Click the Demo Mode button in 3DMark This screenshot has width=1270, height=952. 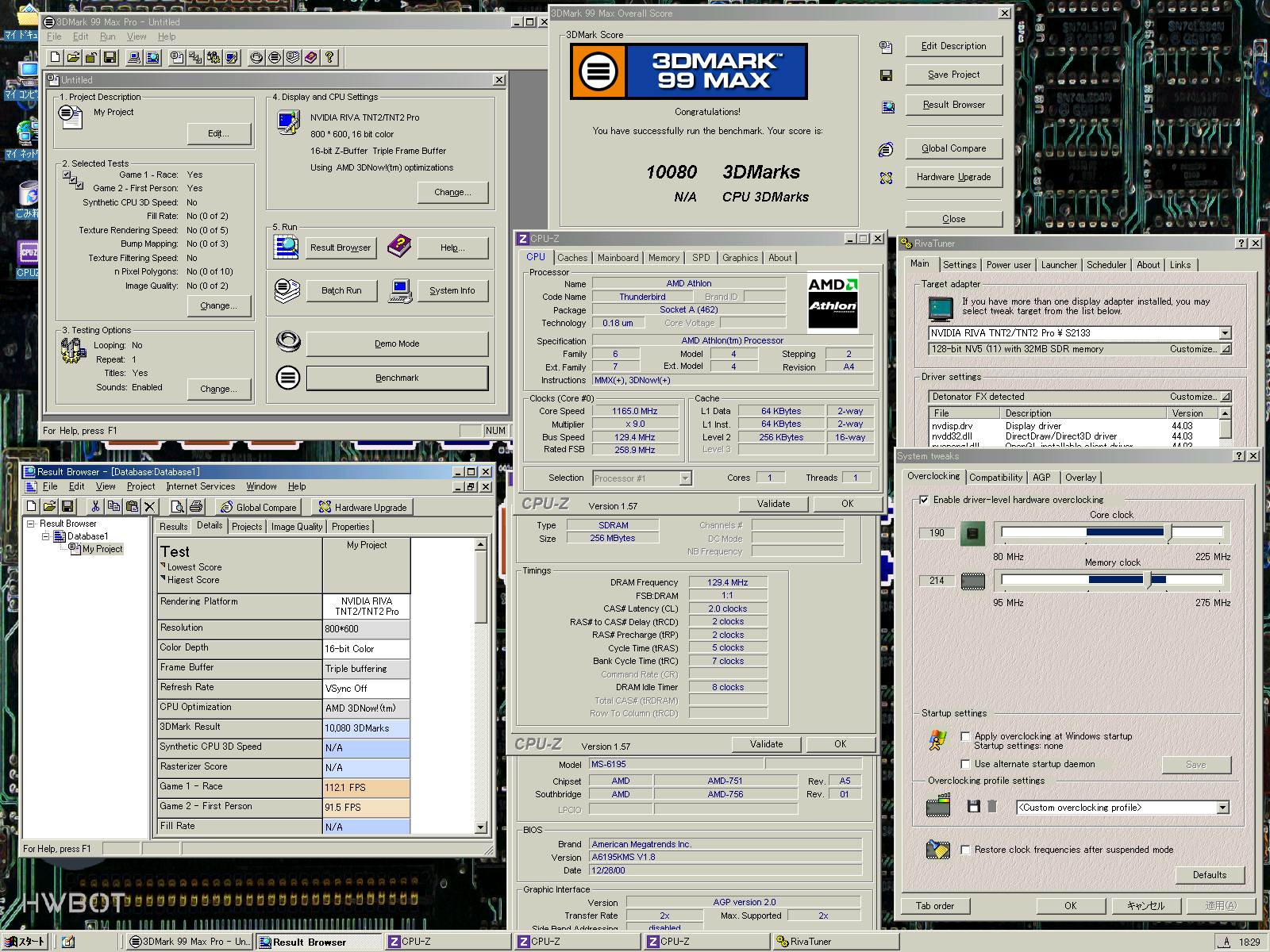click(397, 344)
